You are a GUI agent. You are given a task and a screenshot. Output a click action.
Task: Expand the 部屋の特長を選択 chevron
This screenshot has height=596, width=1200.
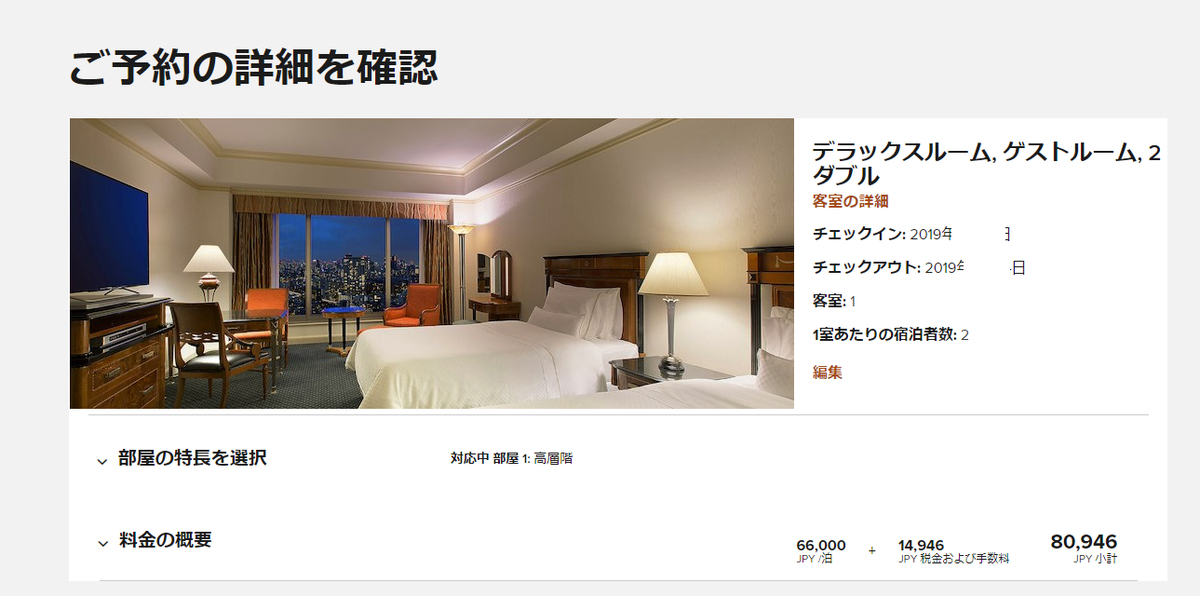click(x=102, y=461)
